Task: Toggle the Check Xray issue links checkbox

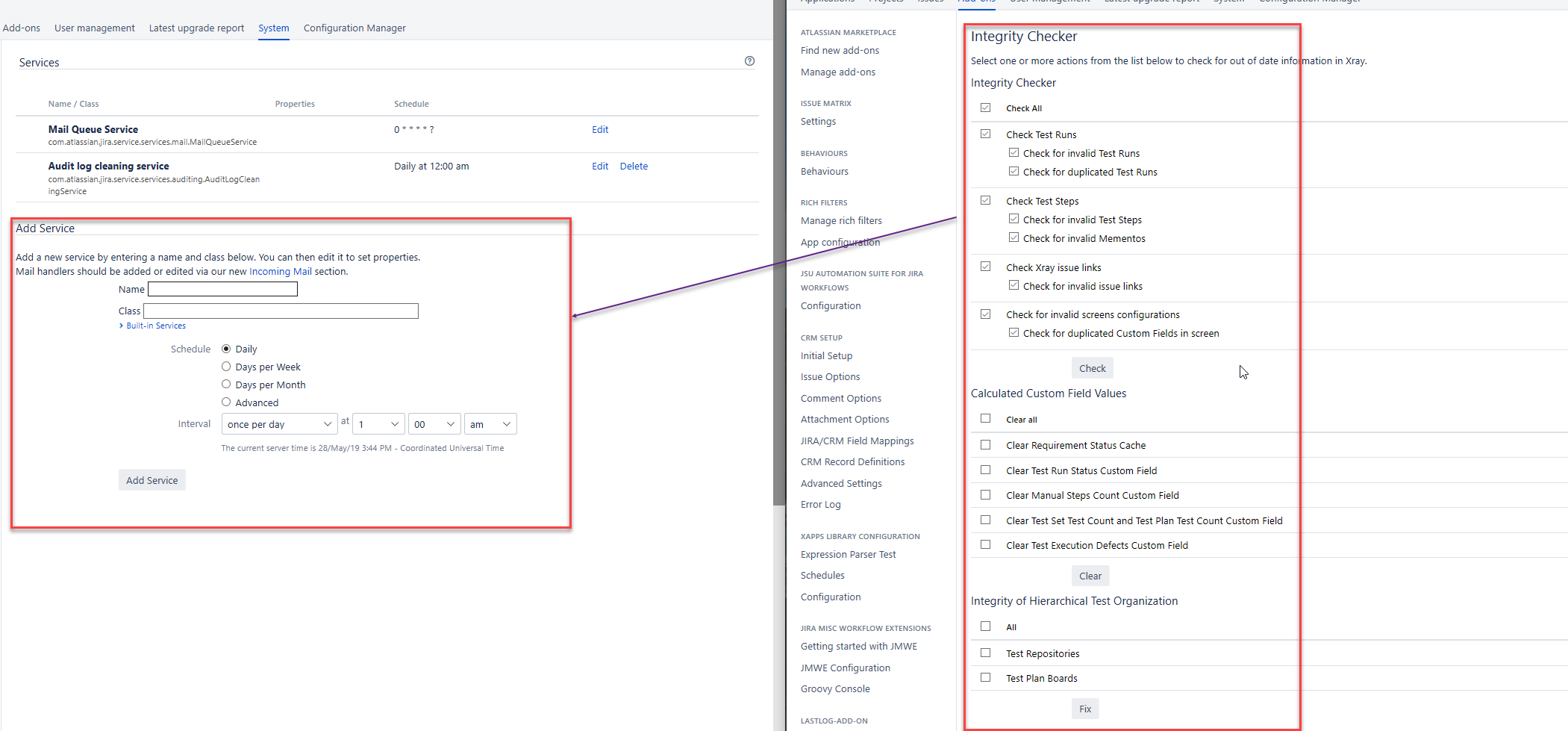Action: [x=986, y=267]
